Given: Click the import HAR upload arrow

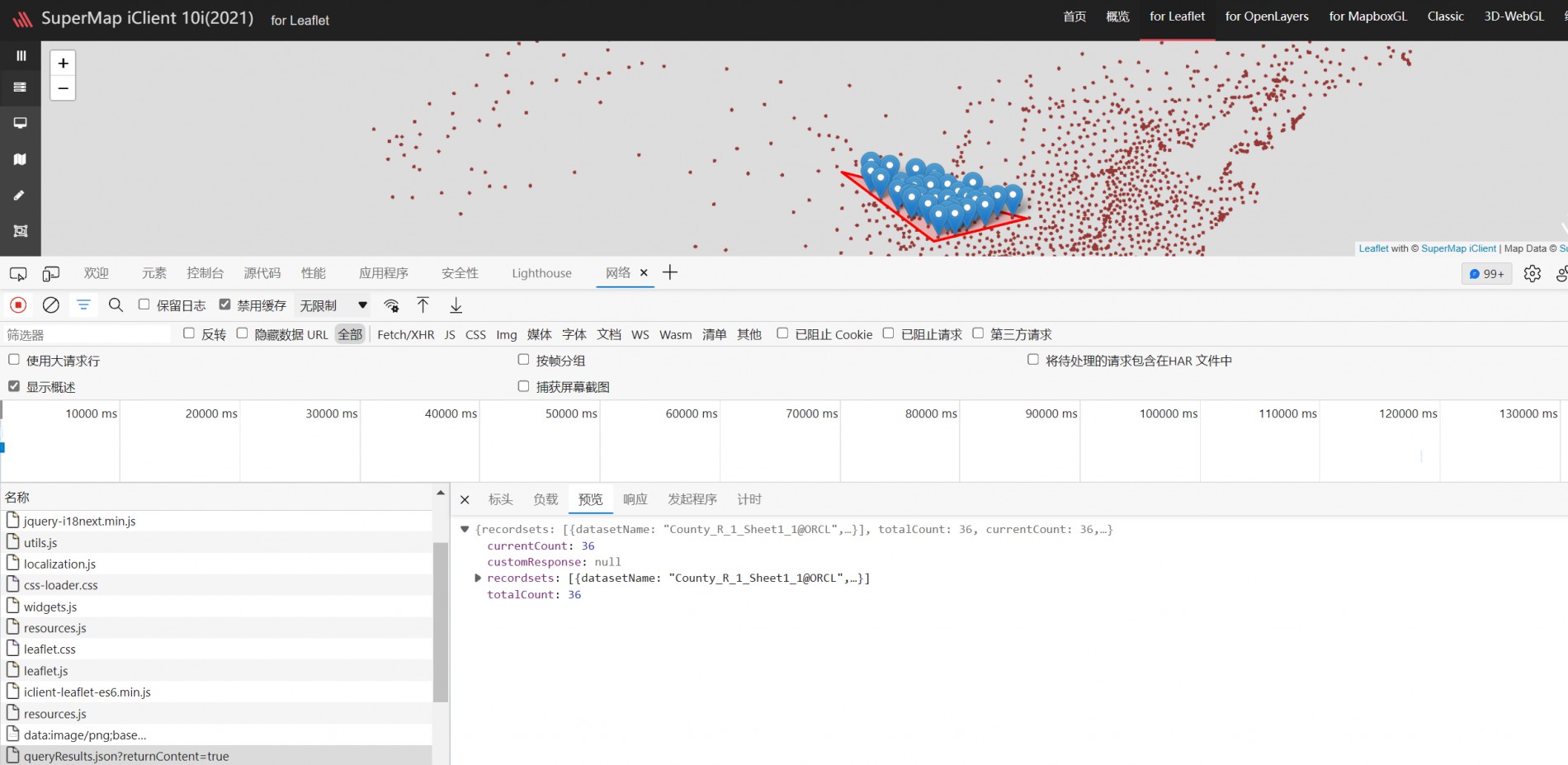Looking at the screenshot, I should pyautogui.click(x=423, y=305).
